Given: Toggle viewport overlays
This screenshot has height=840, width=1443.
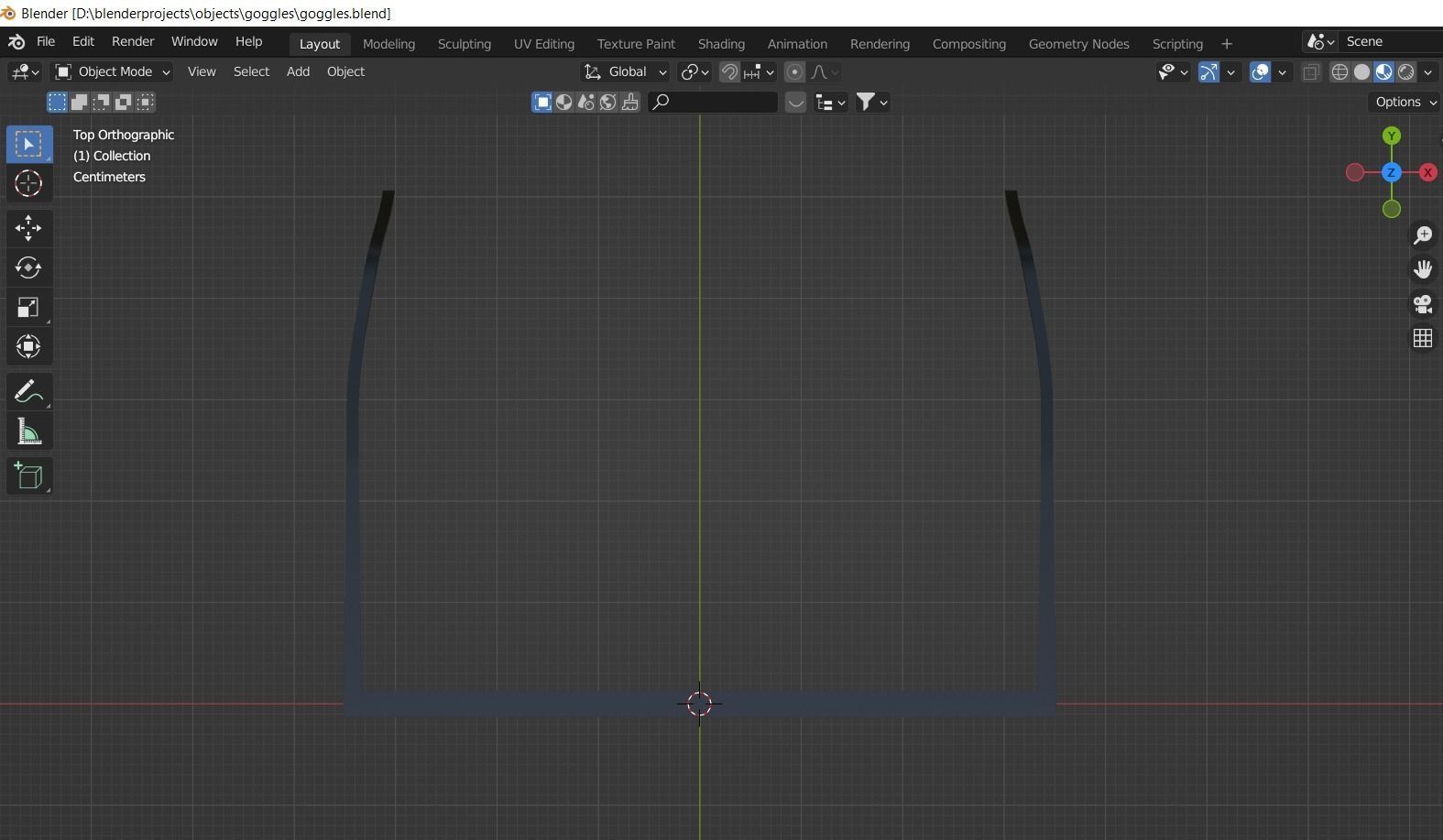Looking at the screenshot, I should (x=1261, y=71).
